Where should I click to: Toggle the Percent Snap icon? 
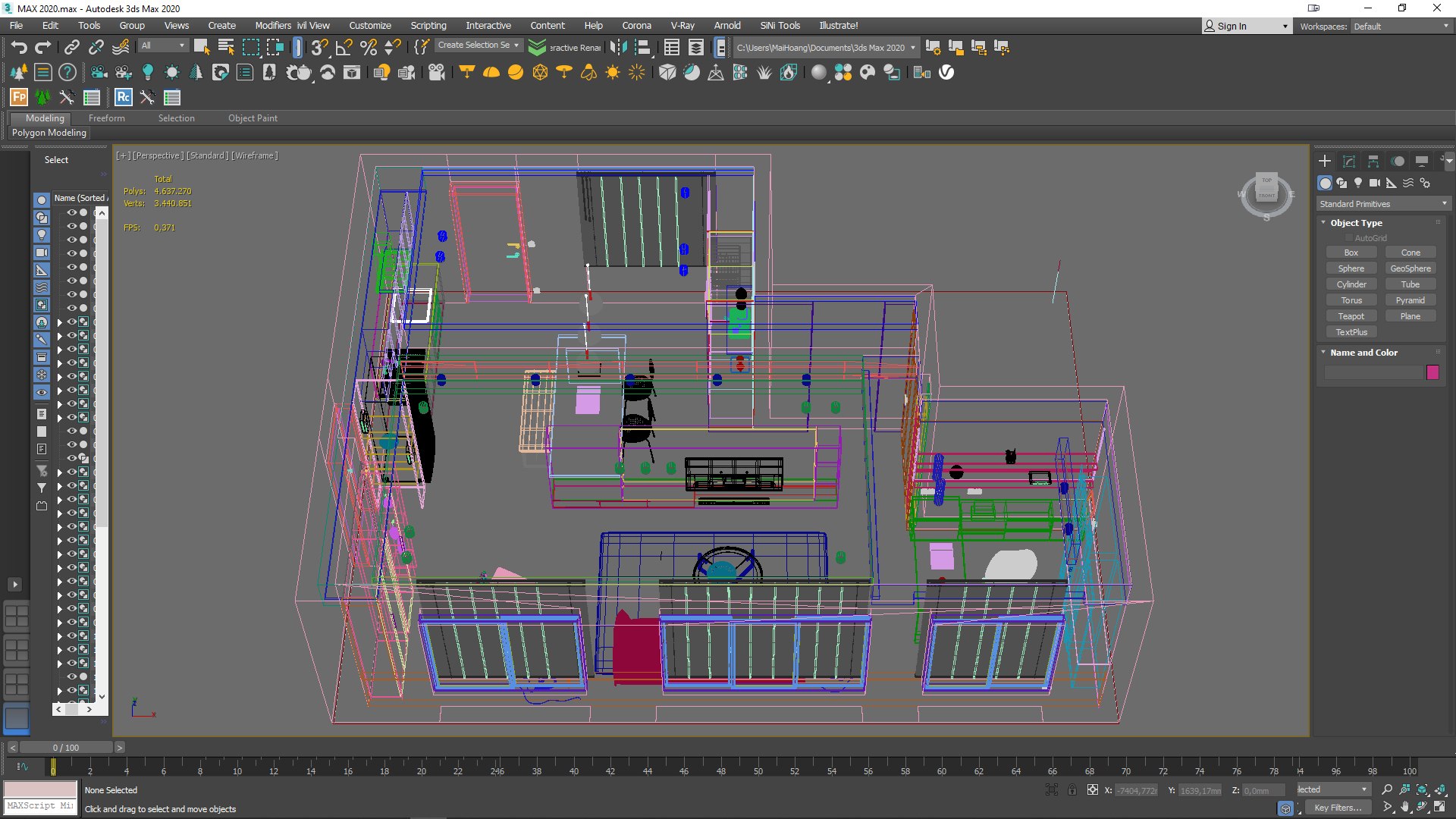[x=369, y=47]
